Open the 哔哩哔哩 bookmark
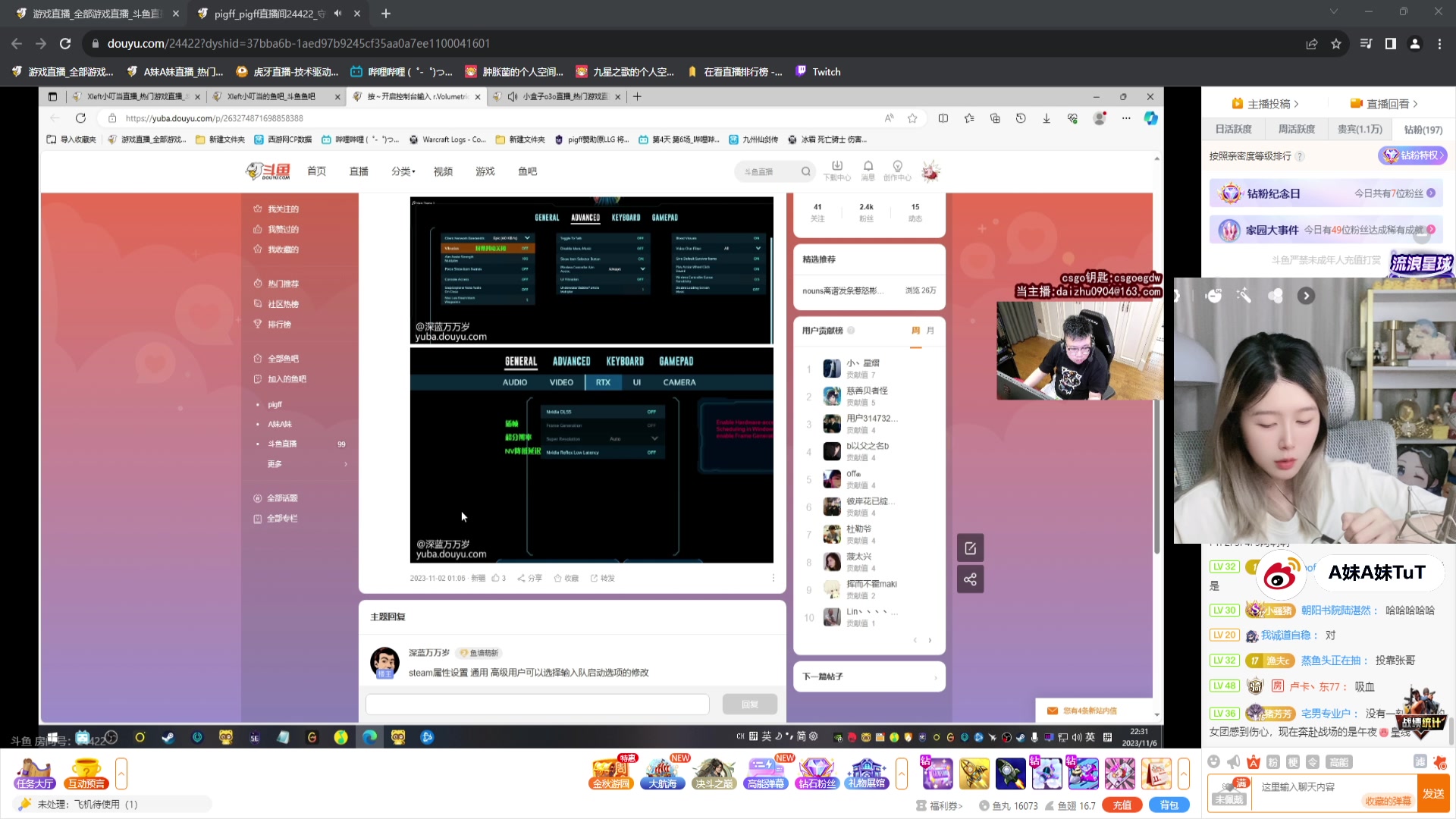The height and width of the screenshot is (819, 1456). (401, 72)
